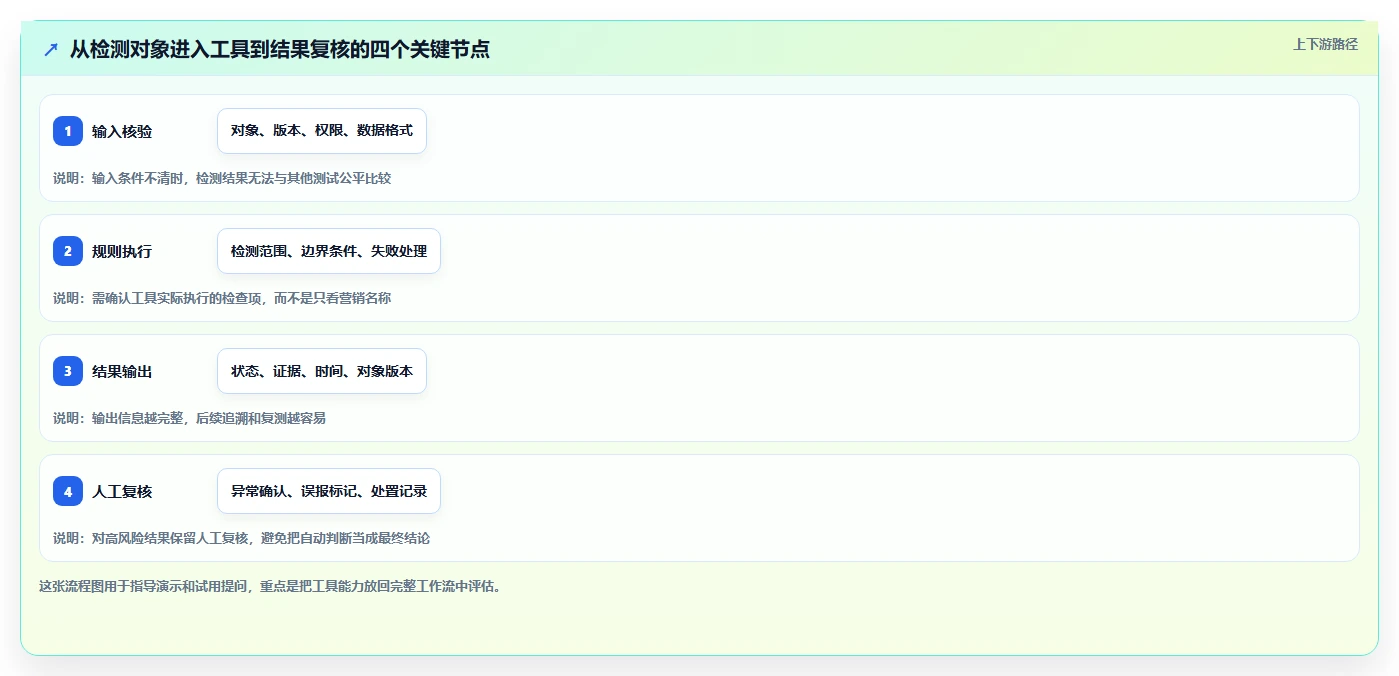Click the footer text 这张流程图用于指导演示和试用提问
The height and width of the screenshot is (676, 1399).
point(270,586)
